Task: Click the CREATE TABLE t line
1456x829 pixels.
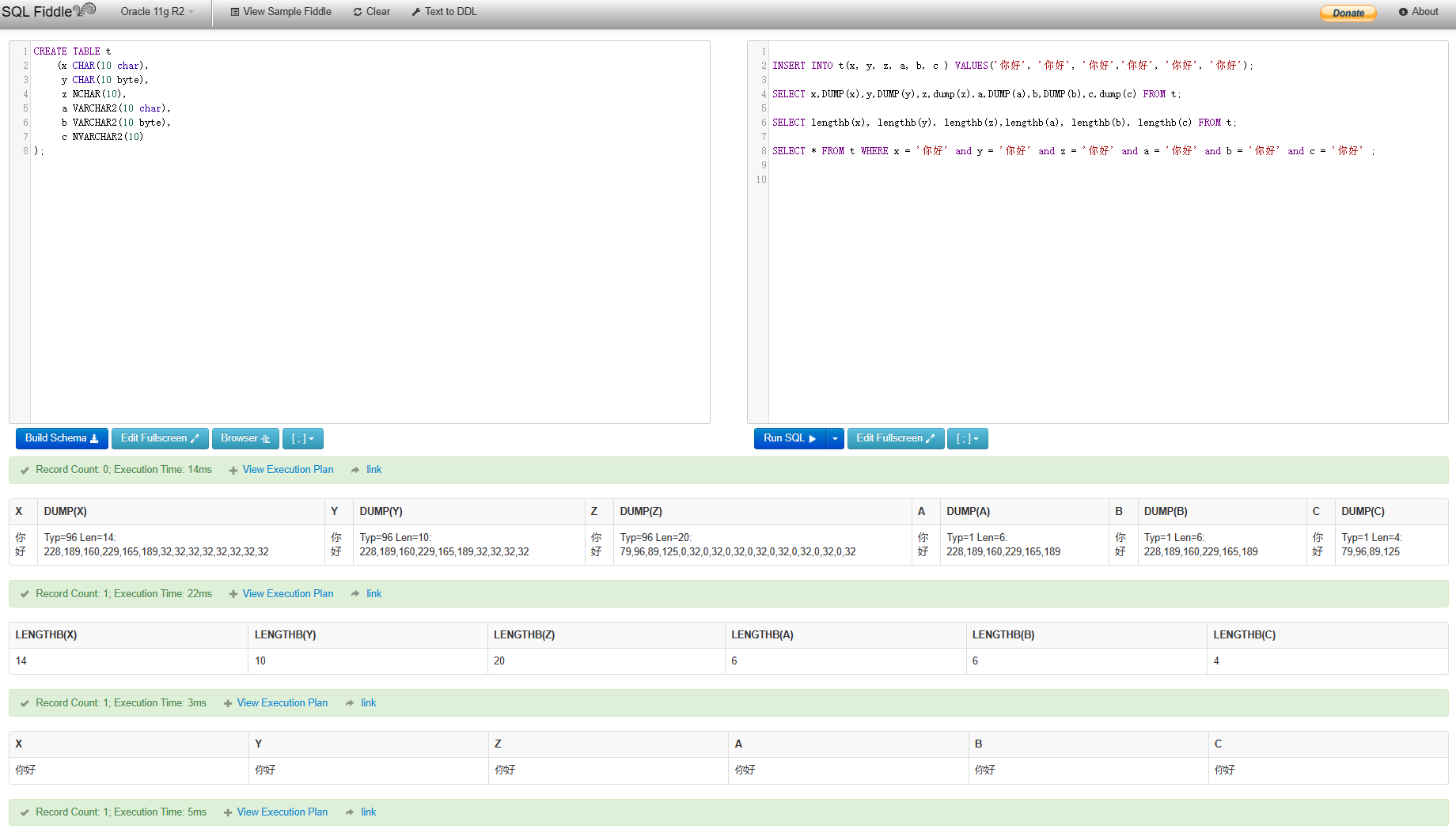Action: coord(72,51)
